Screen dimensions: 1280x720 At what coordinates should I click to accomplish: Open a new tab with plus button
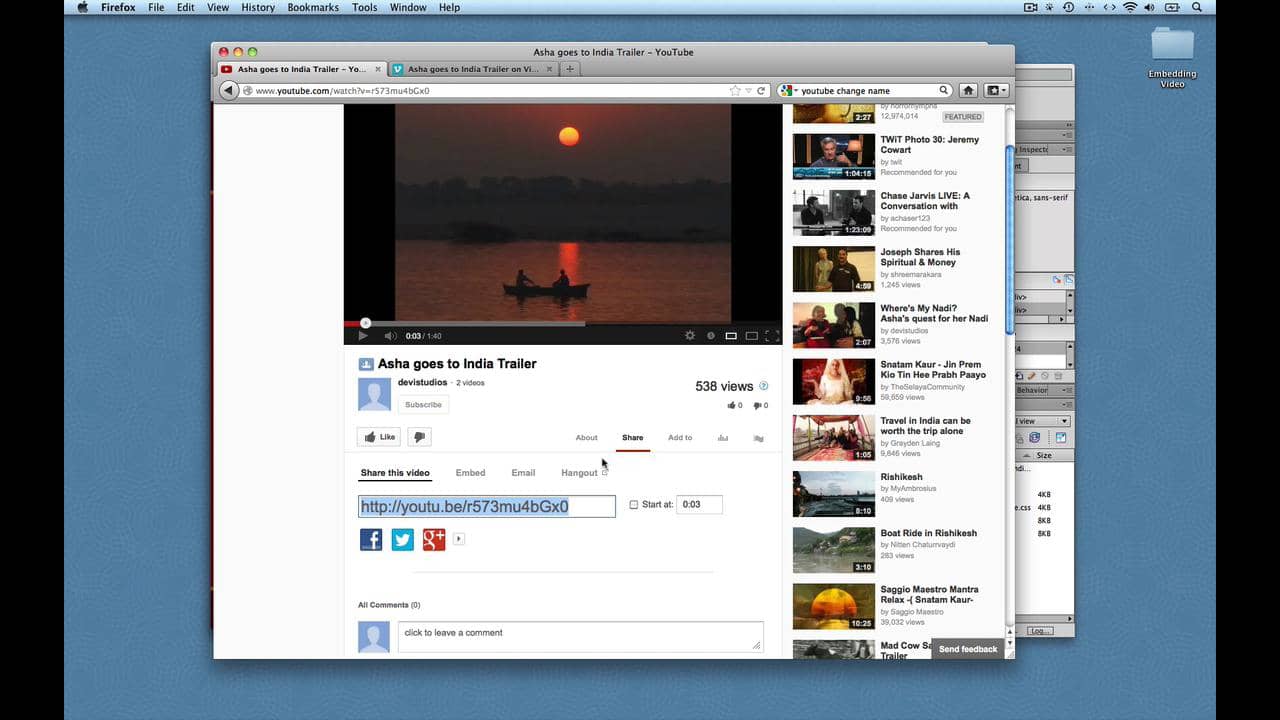point(569,69)
